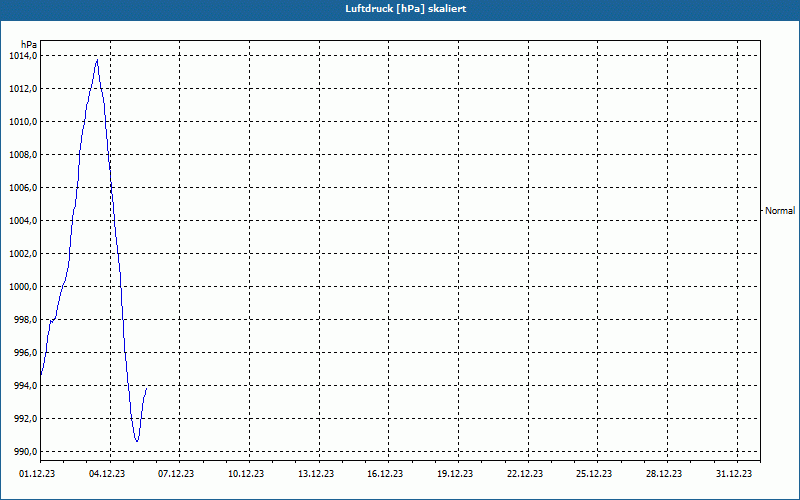
Task: Click the pressure curve peak near 1014 hPa
Action: (97, 60)
